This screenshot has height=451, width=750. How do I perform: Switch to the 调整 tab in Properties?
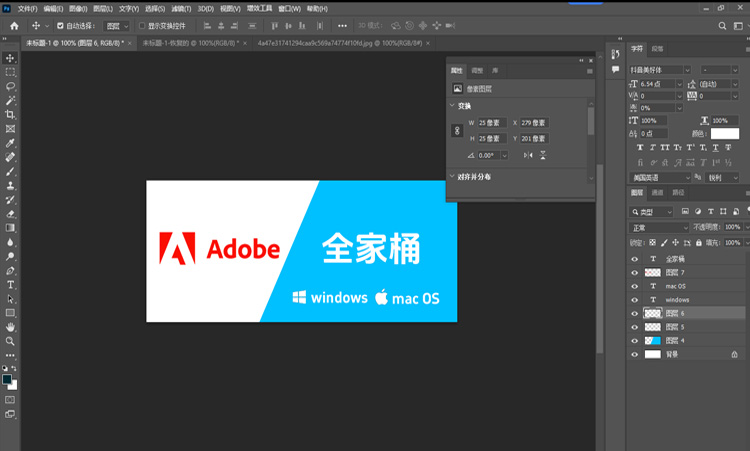[x=477, y=71]
